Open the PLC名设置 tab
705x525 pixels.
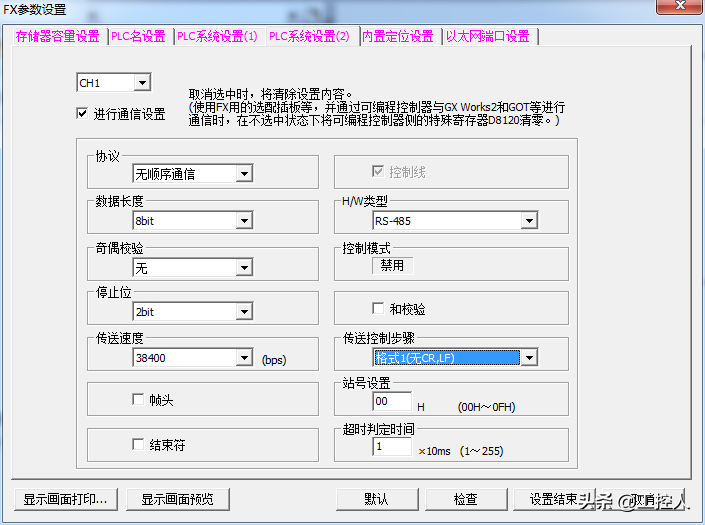(x=138, y=36)
